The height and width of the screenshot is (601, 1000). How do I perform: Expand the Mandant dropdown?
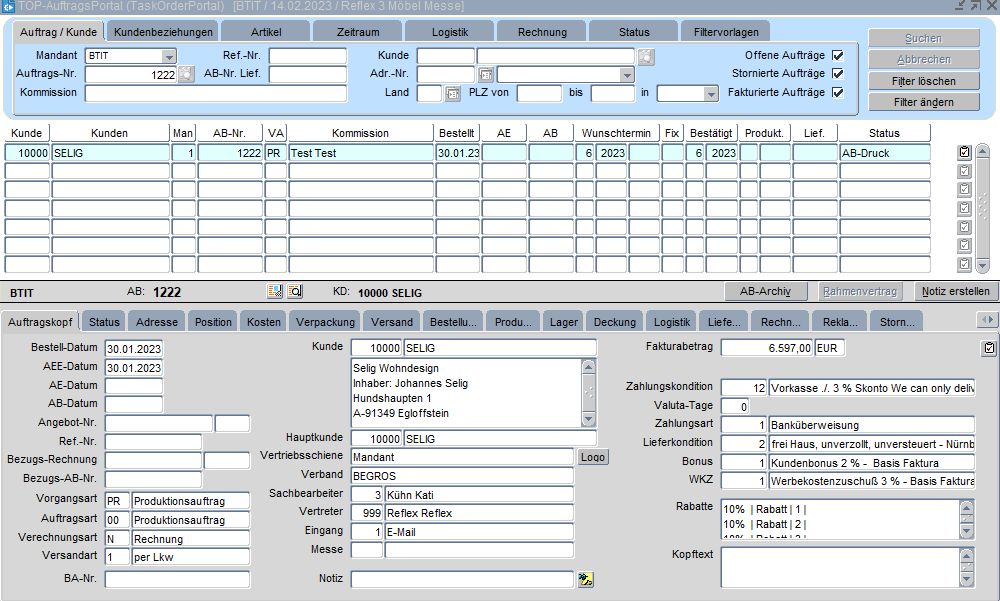click(169, 56)
